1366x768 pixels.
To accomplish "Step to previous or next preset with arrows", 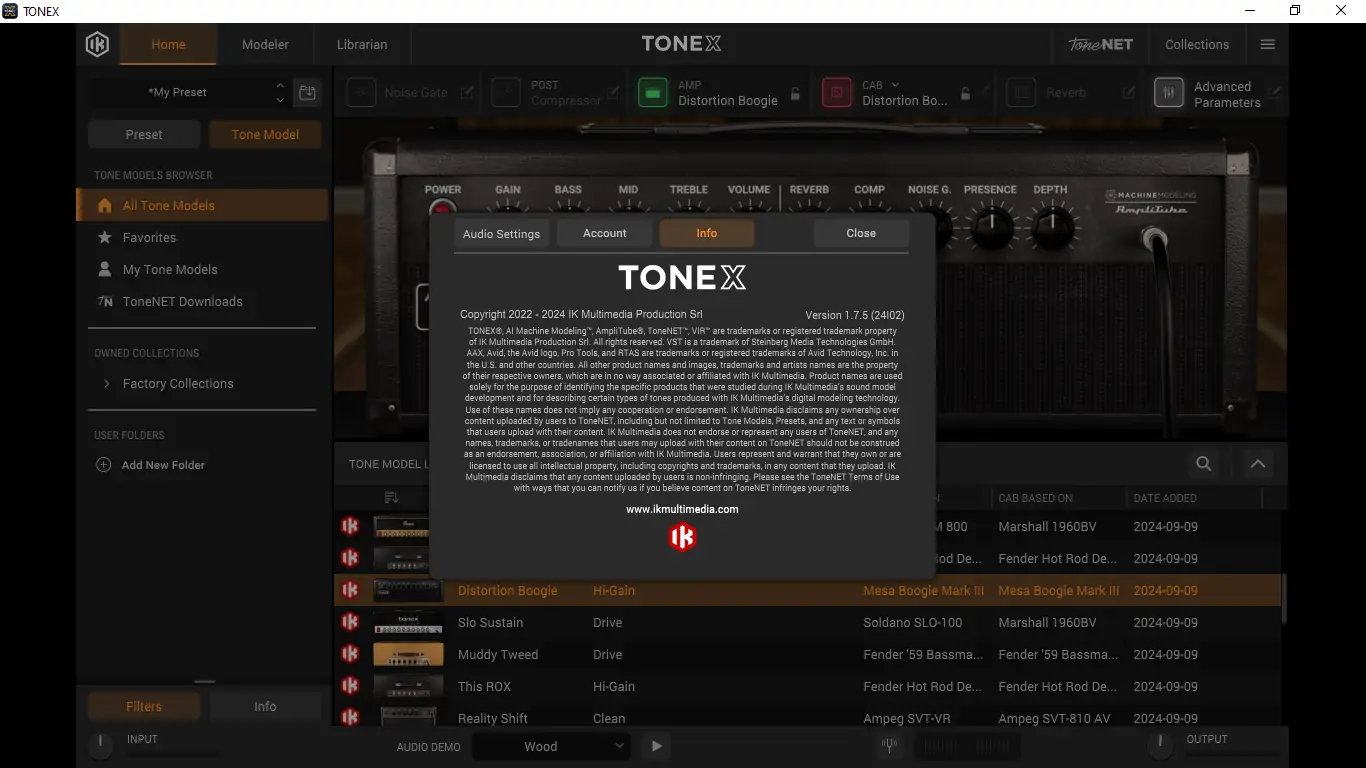I will coord(280,92).
